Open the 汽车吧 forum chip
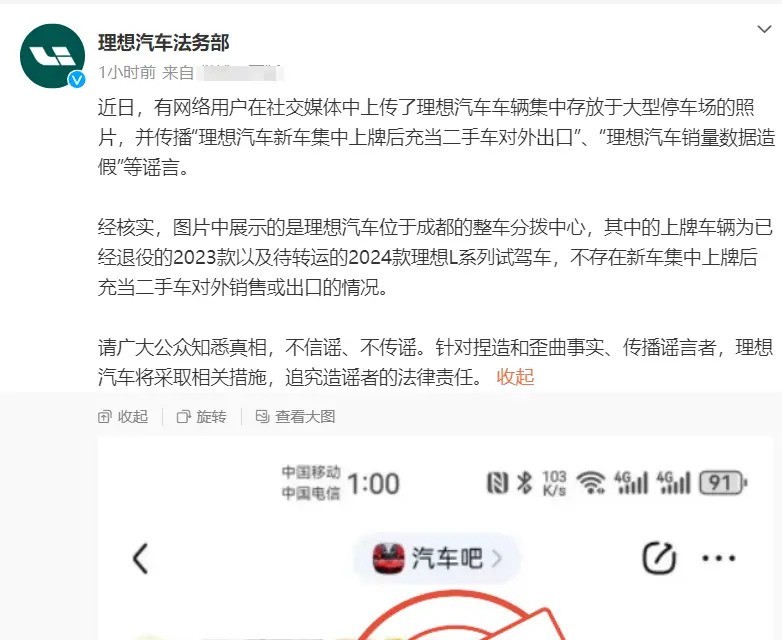 coord(437,558)
